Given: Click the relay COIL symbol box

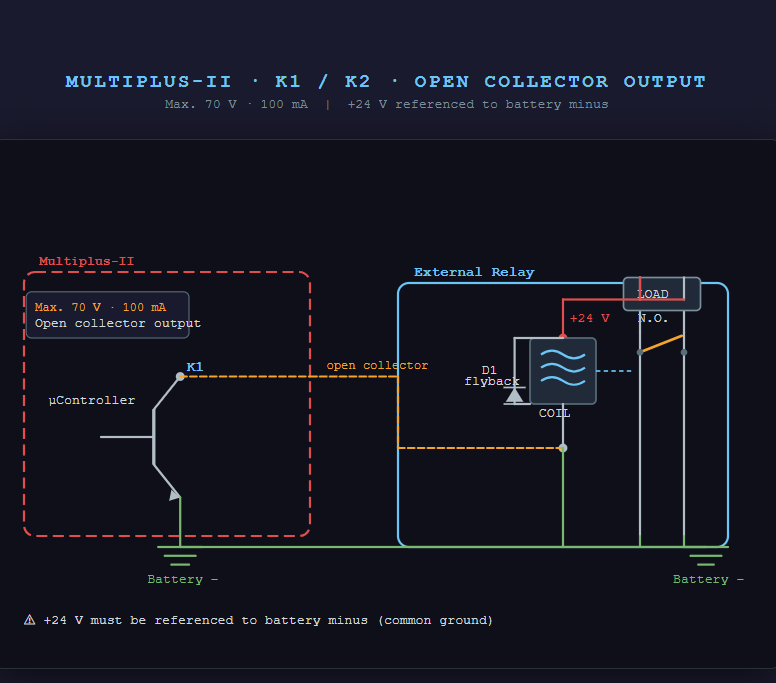Looking at the screenshot, I should point(563,371).
